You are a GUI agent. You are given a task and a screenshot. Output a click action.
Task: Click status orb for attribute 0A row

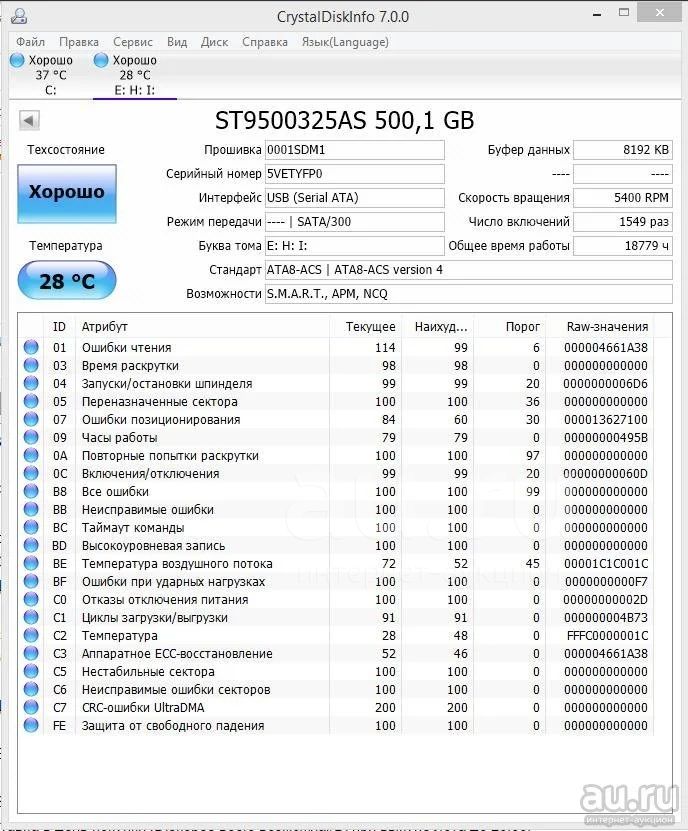point(31,455)
